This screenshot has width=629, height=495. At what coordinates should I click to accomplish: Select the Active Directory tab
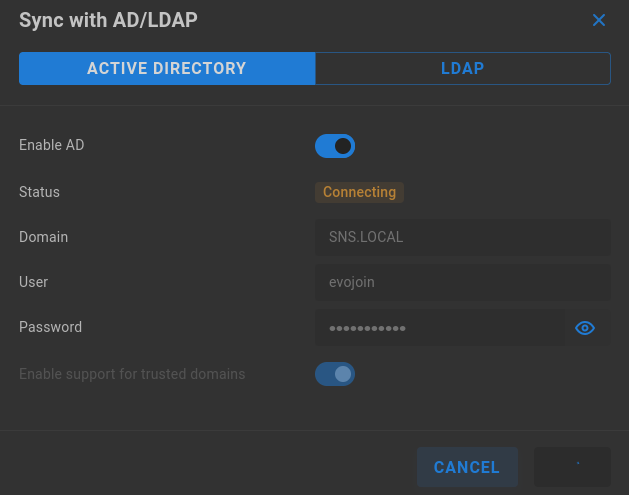pyautogui.click(x=167, y=68)
